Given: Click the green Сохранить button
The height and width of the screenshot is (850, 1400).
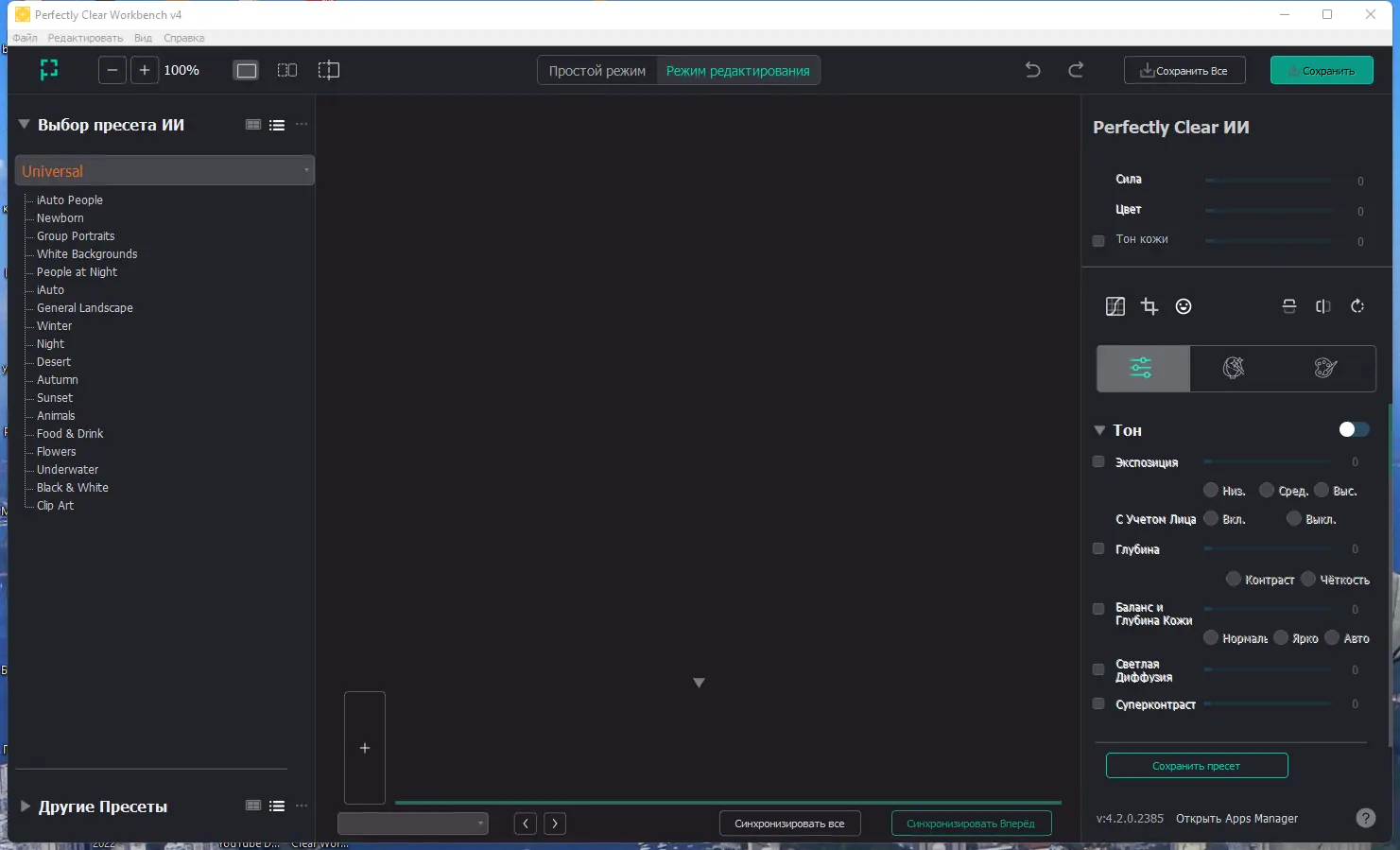Looking at the screenshot, I should (x=1322, y=71).
